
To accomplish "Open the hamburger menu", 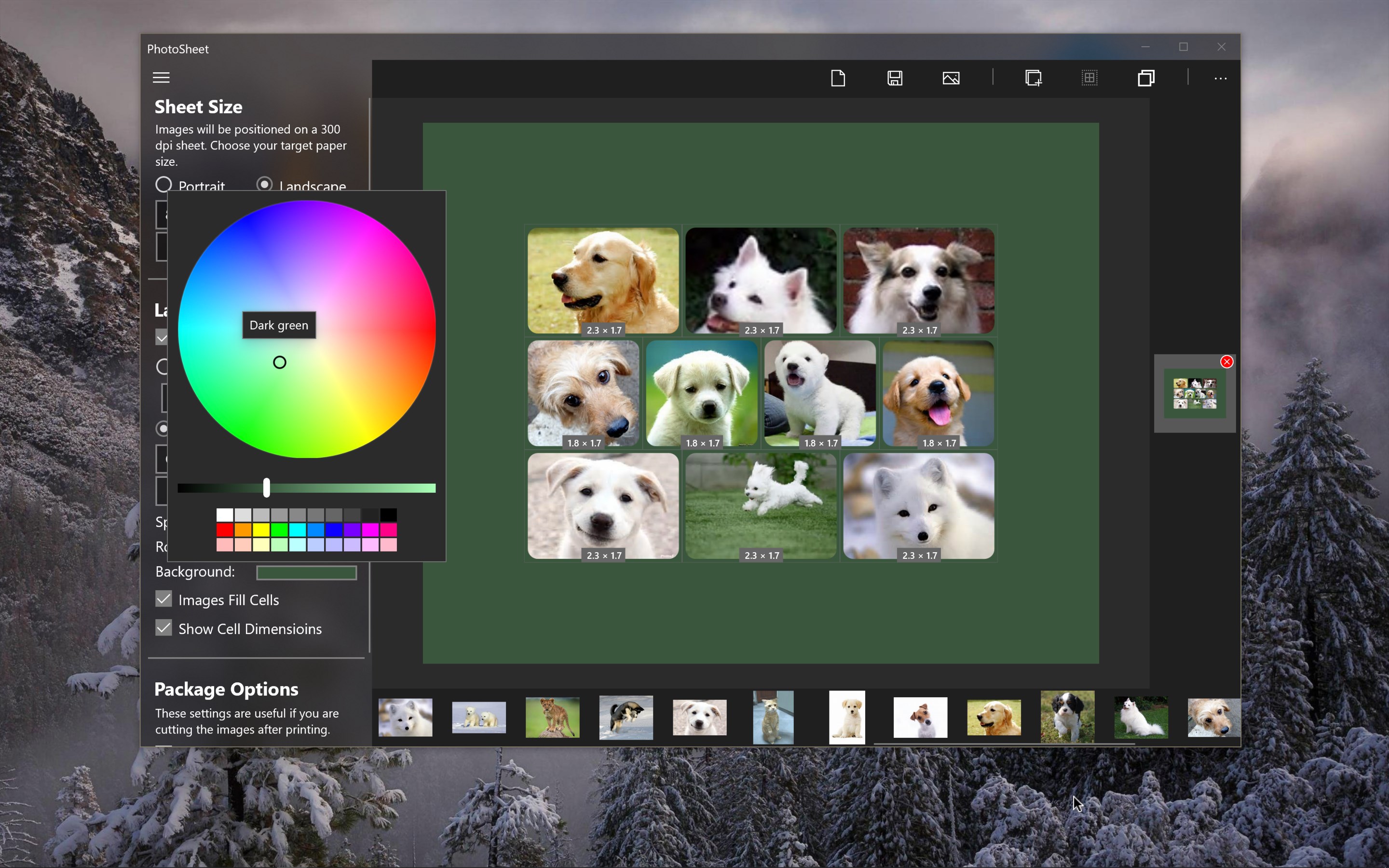I will pos(161,78).
